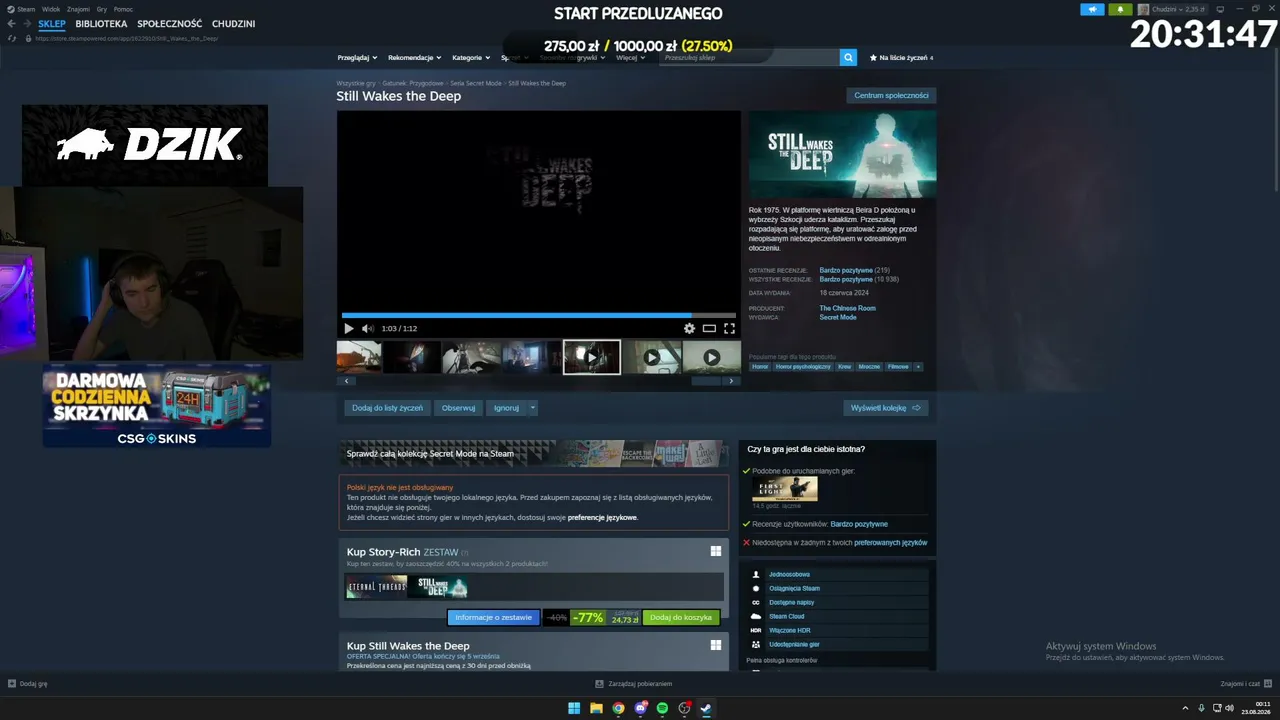The width and height of the screenshot is (1280, 720).
Task: Expand the Rekomendacje dropdown menu
Action: (415, 58)
